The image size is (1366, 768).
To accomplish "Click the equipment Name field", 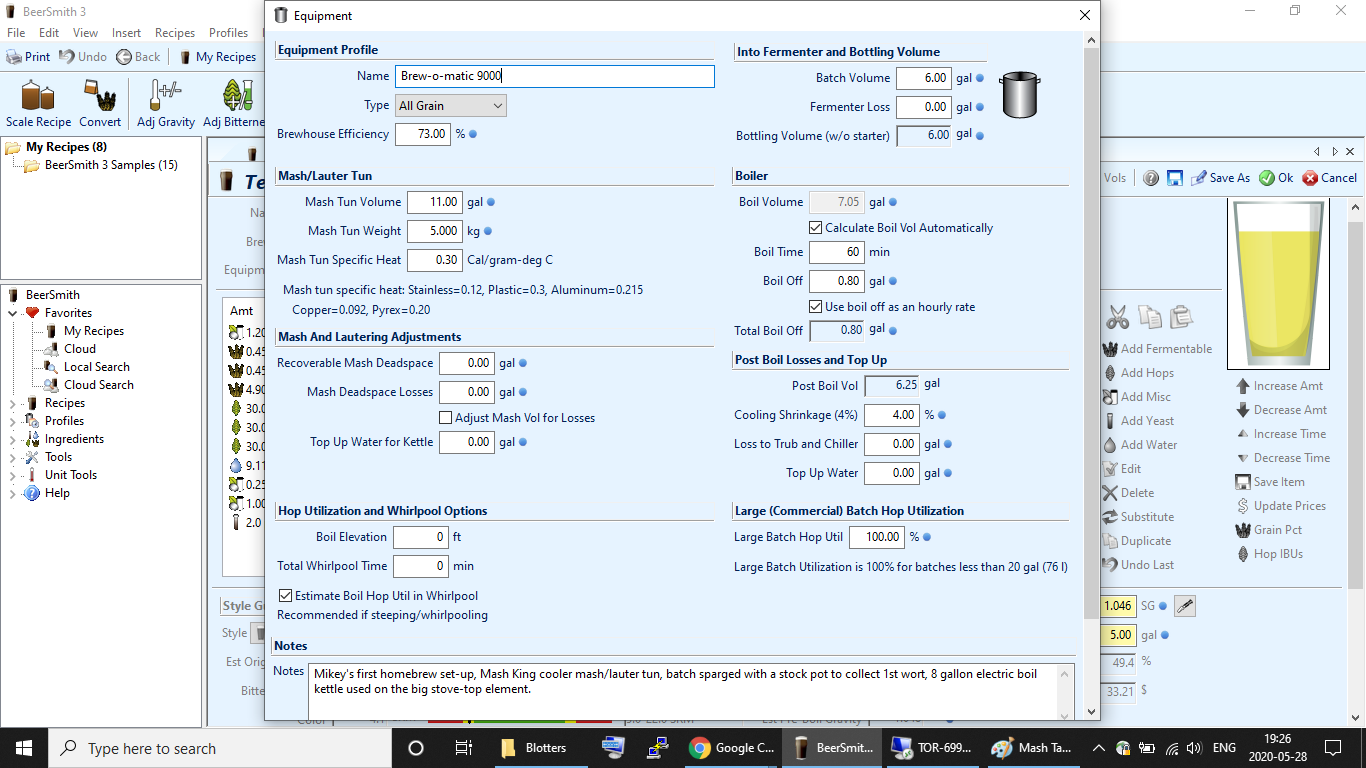I will point(555,76).
